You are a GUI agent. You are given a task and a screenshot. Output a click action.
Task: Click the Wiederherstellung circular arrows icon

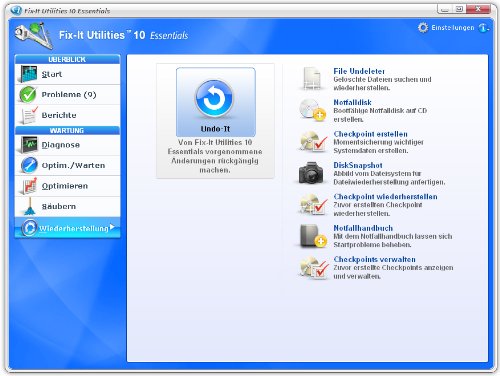29,228
